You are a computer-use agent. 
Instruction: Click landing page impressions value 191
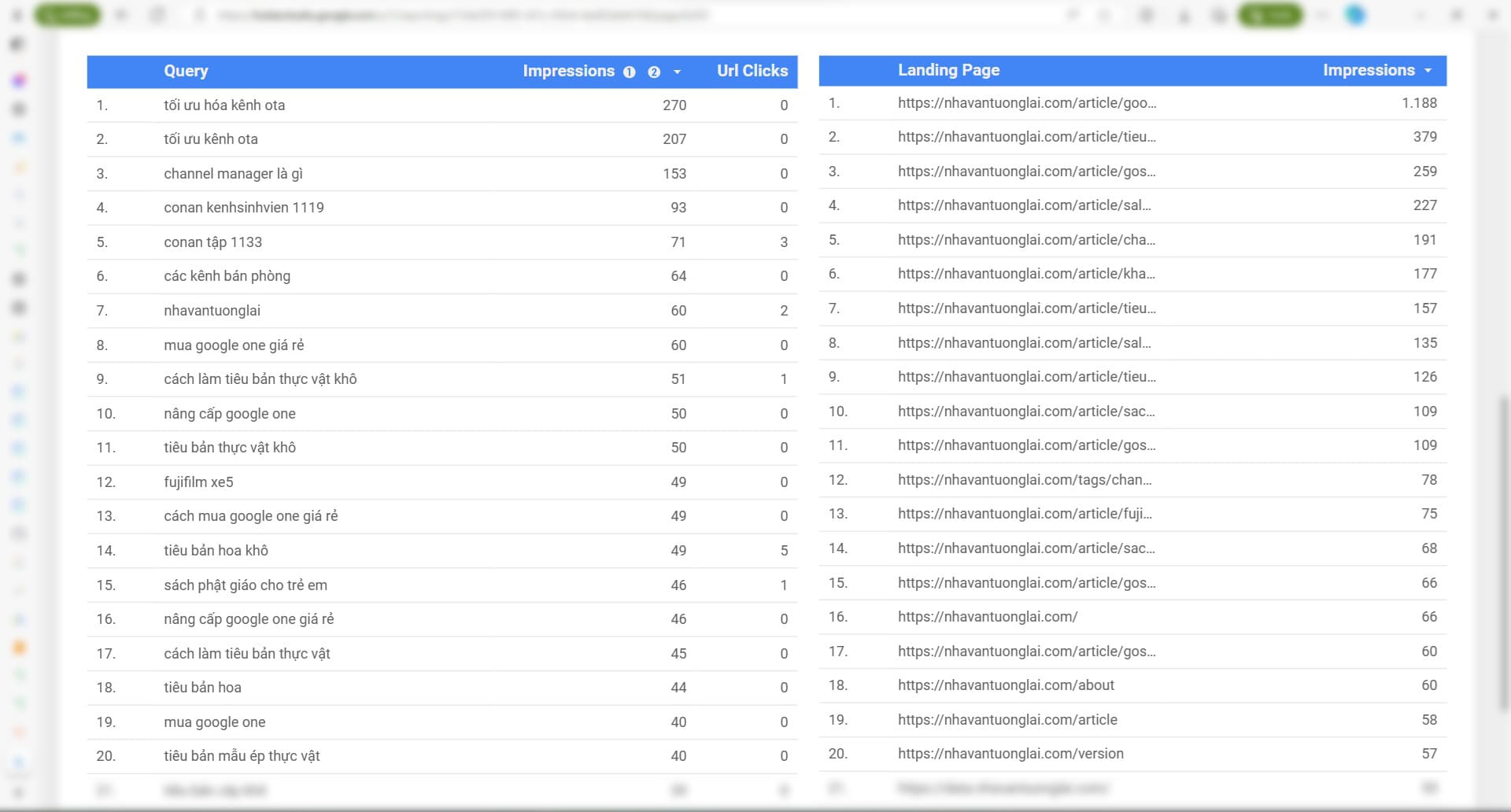[1424, 240]
